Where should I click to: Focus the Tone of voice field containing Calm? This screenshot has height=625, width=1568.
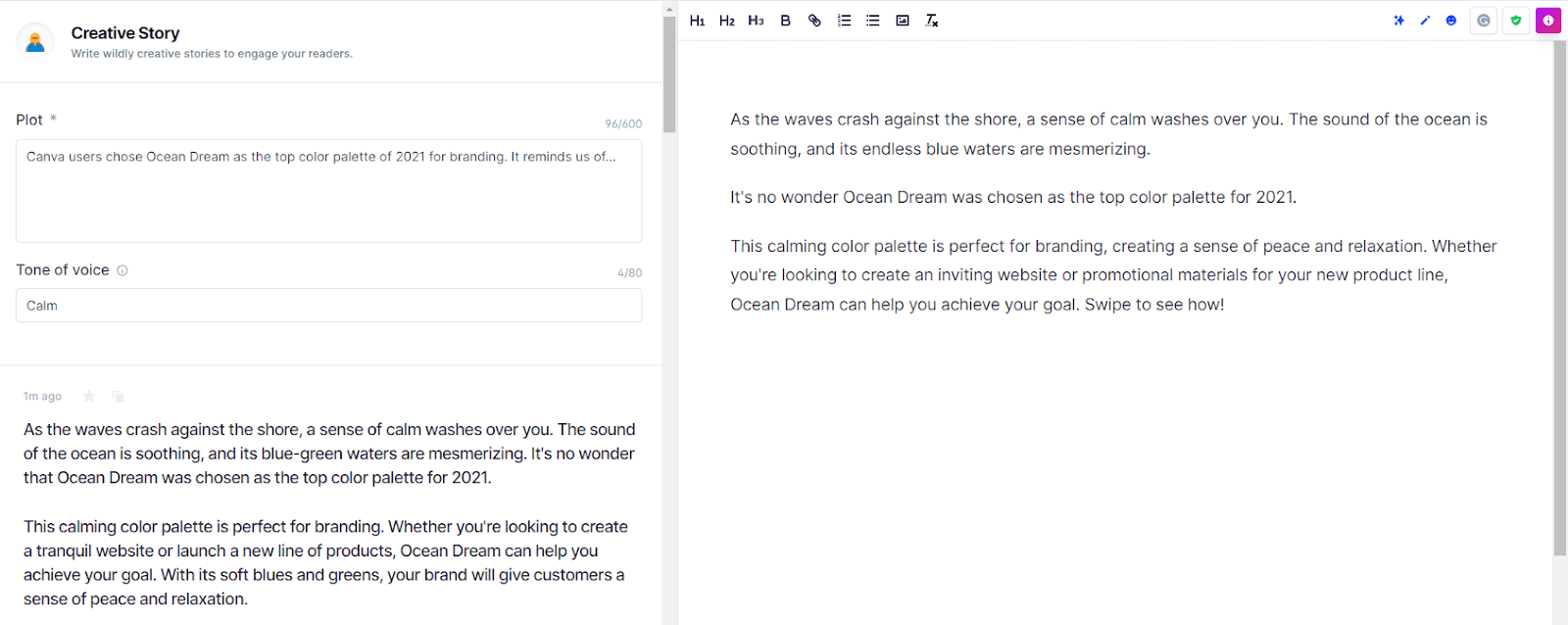tap(328, 306)
